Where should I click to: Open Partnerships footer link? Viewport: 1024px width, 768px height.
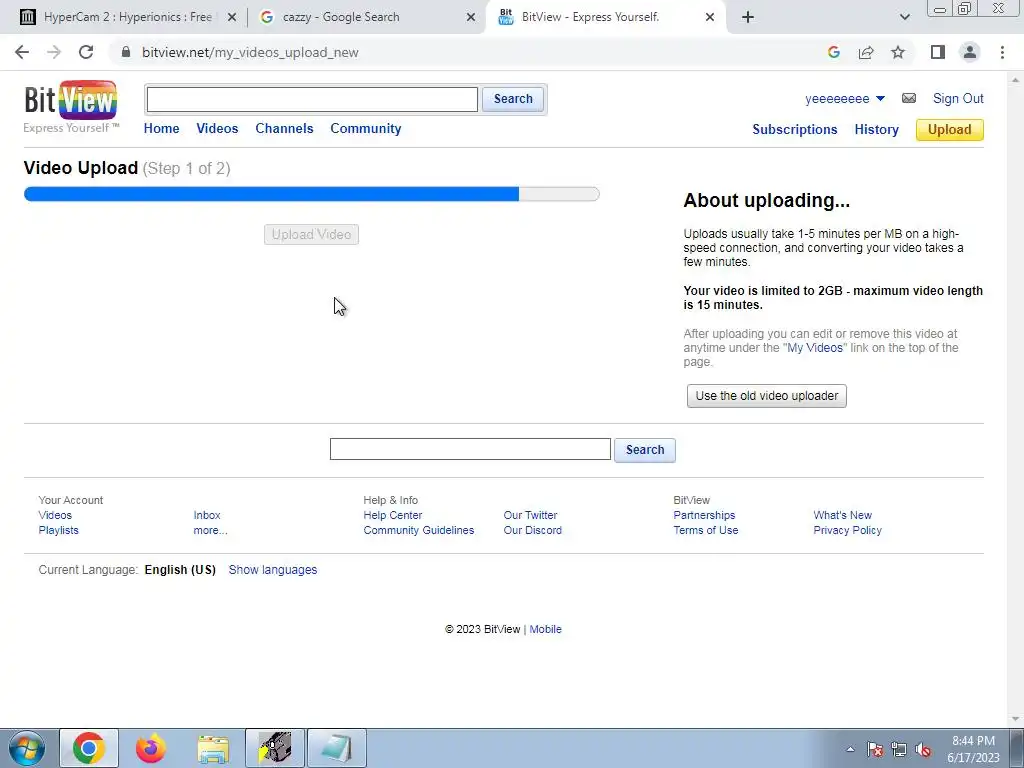pos(704,515)
